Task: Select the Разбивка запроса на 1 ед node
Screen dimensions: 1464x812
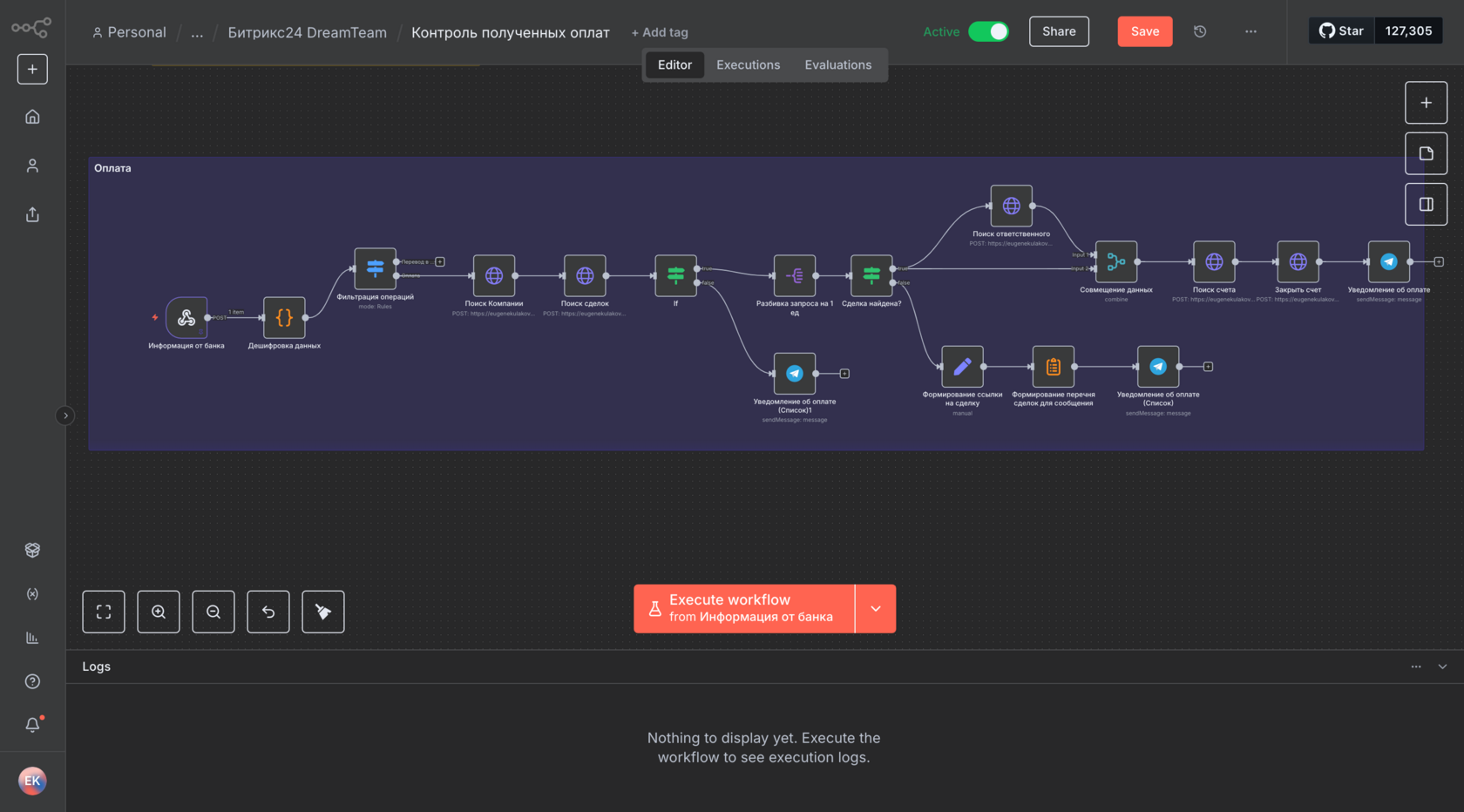Action: click(x=795, y=275)
